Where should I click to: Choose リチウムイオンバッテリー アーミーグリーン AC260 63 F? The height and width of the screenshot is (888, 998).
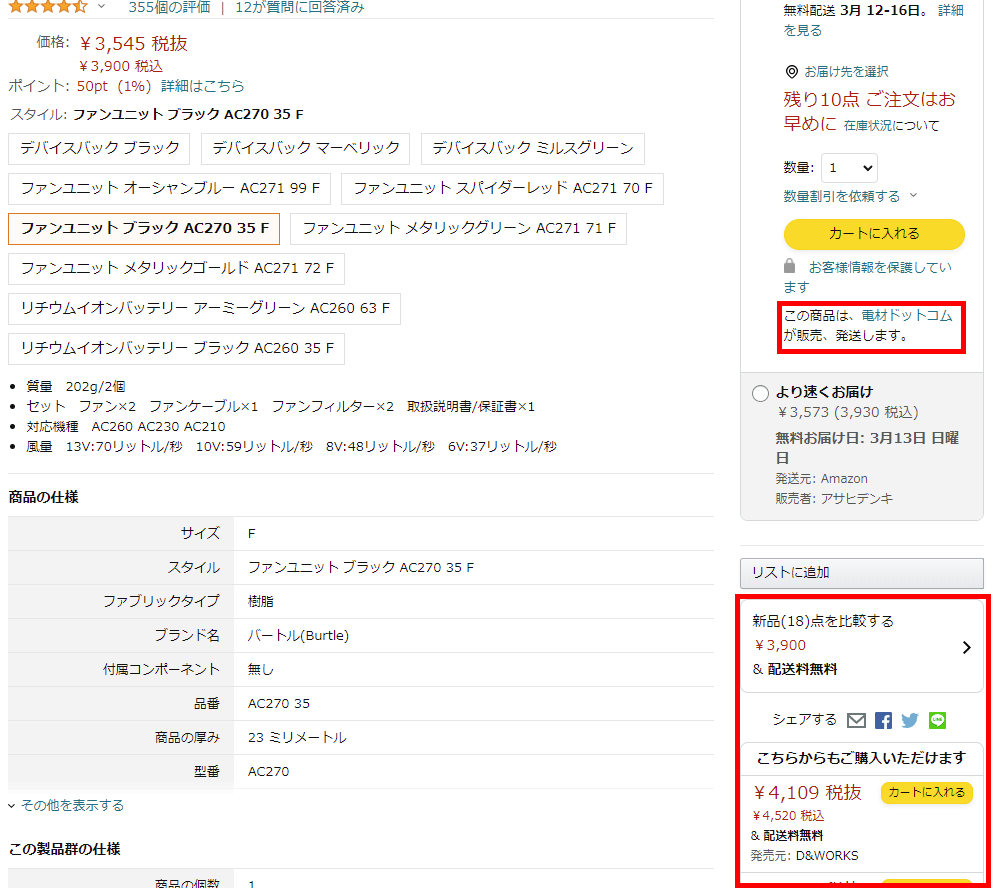click(x=205, y=308)
